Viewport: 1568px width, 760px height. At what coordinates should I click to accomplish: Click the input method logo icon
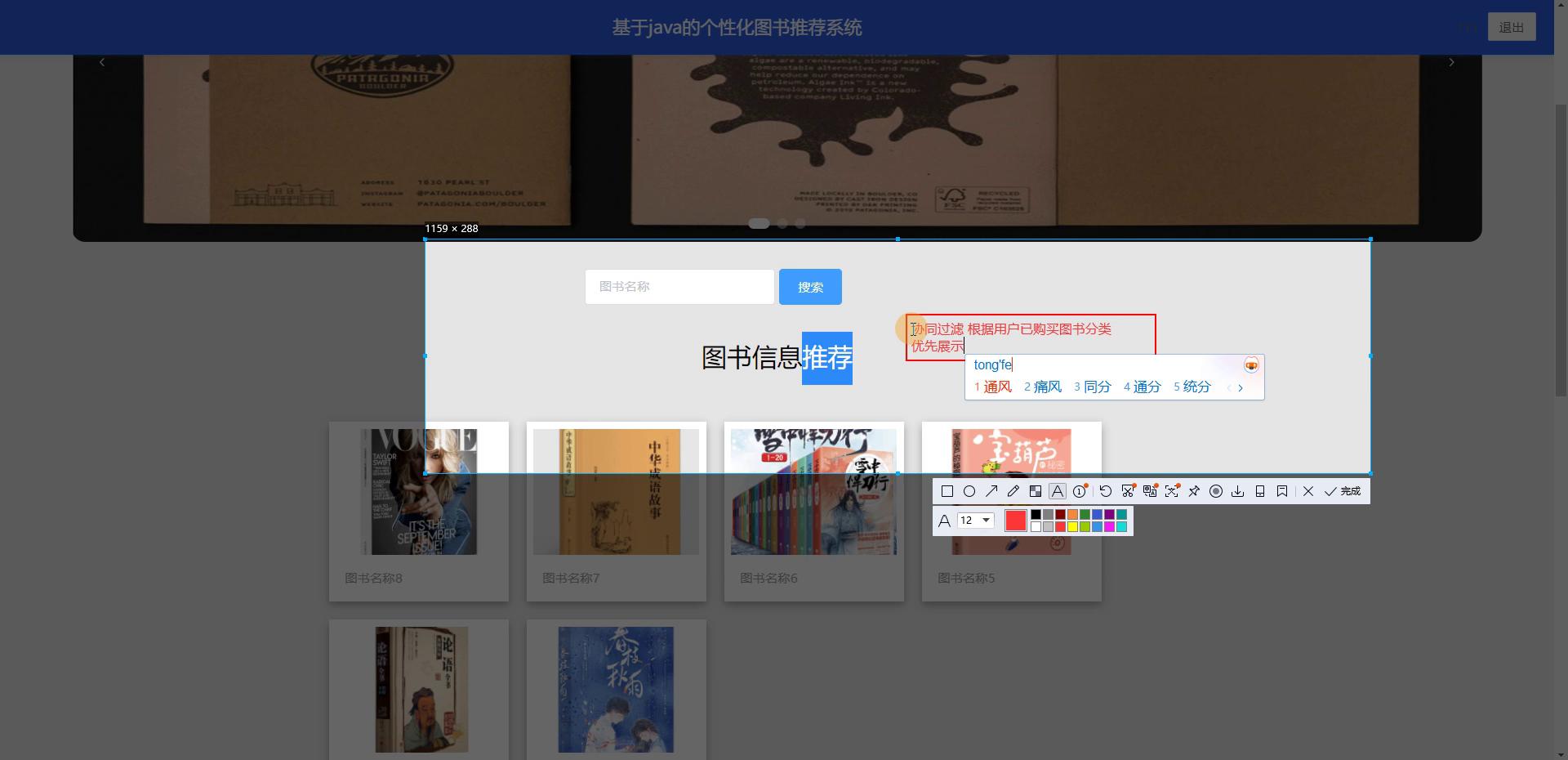click(x=1251, y=365)
